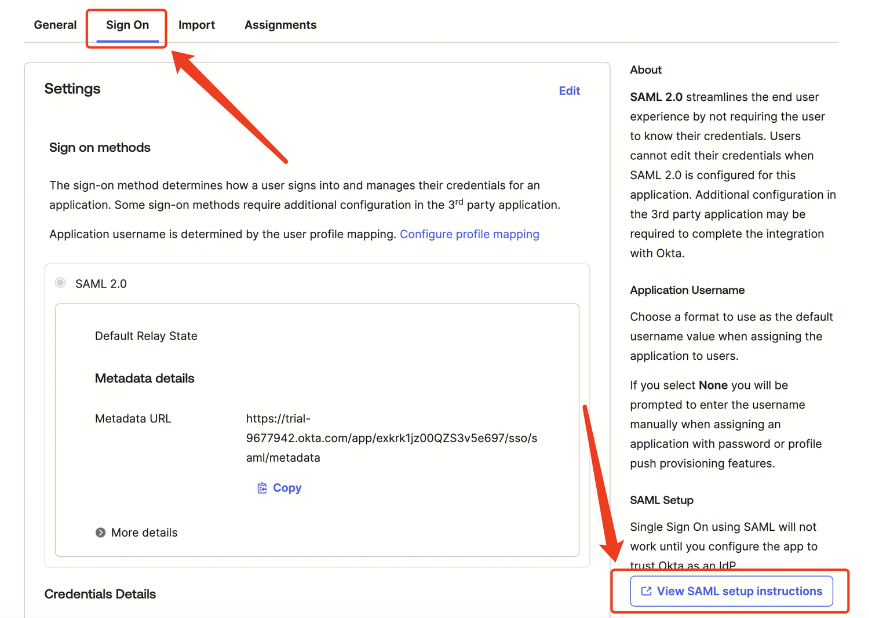This screenshot has height=618, width=869.
Task: Click the 'About' heading in sidebar
Action: coord(646,70)
